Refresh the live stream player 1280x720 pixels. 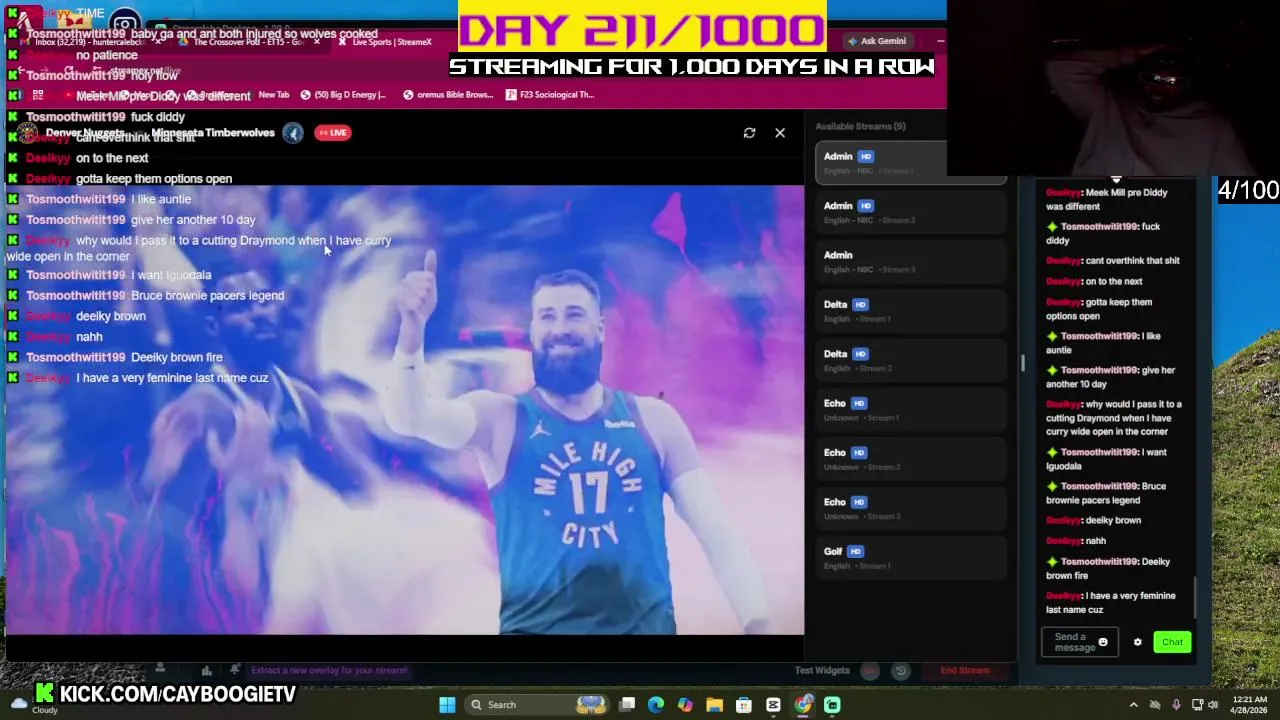749,133
